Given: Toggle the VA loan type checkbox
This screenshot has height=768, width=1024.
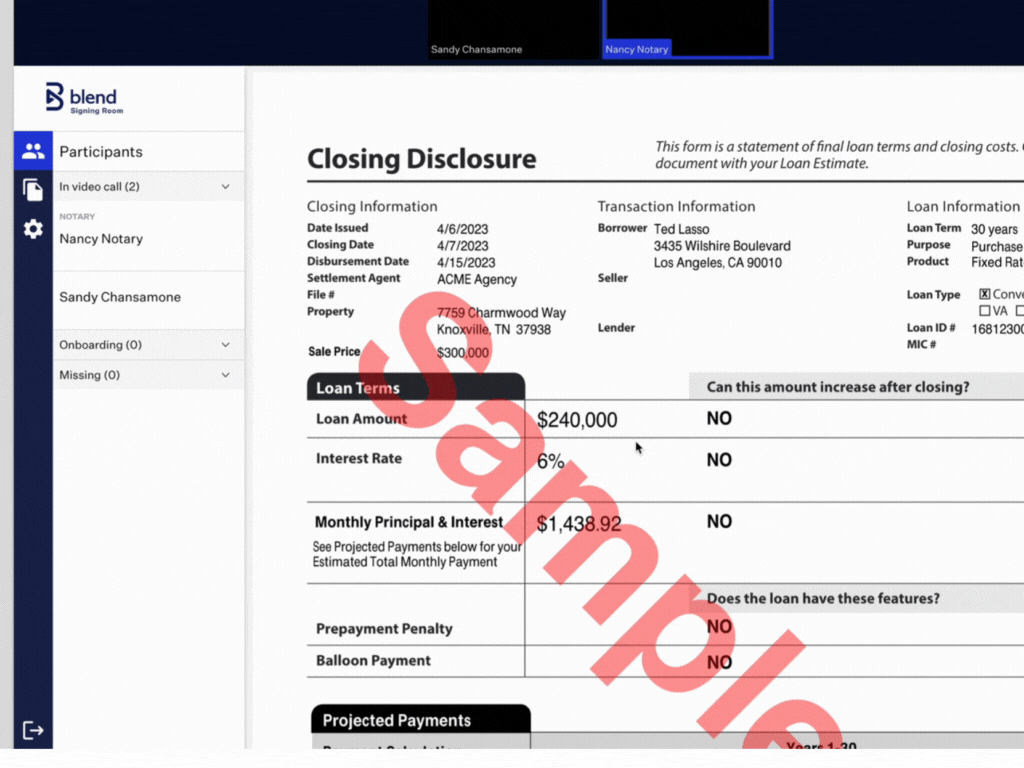Looking at the screenshot, I should [985, 311].
